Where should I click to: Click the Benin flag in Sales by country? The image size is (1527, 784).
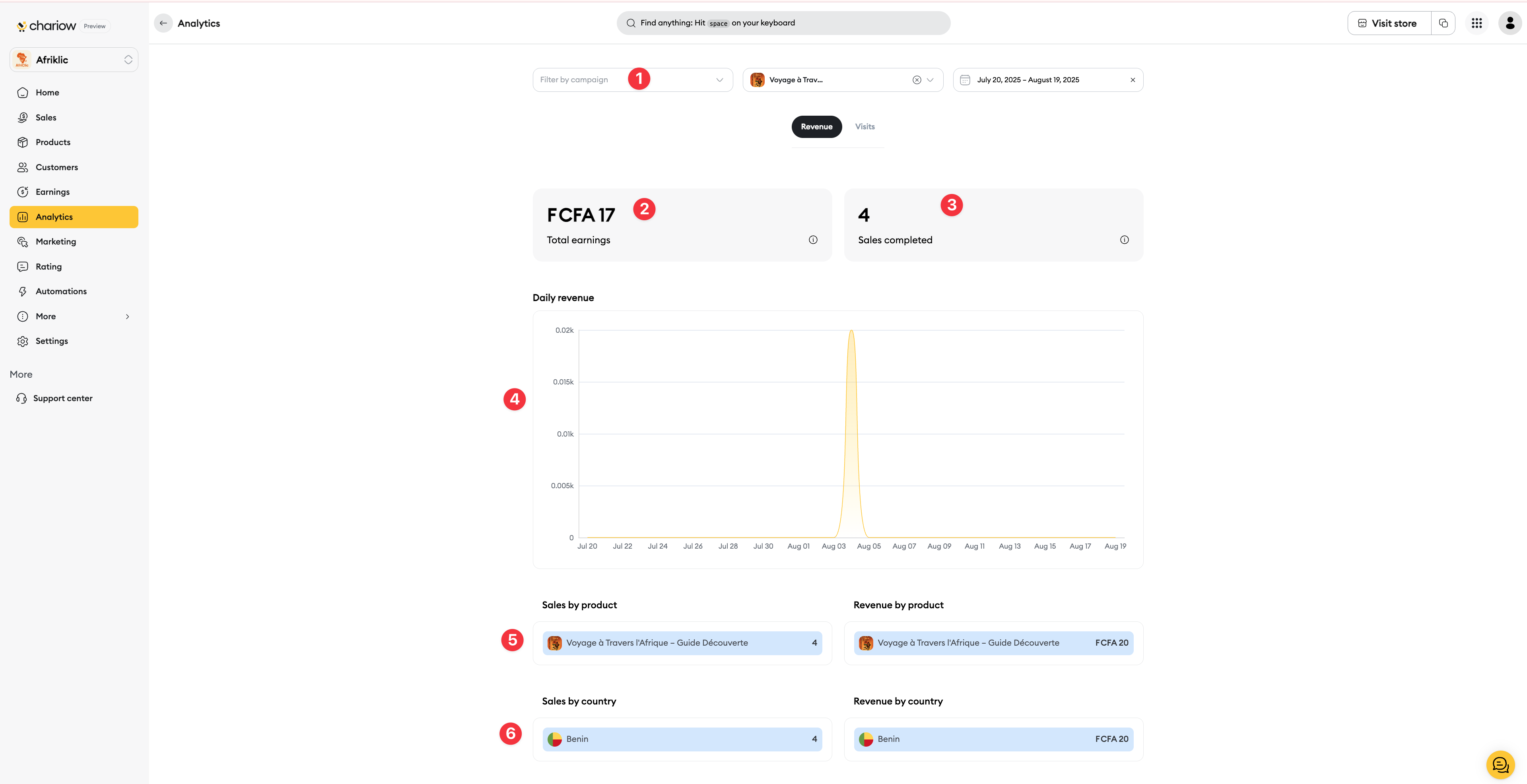pyautogui.click(x=554, y=739)
